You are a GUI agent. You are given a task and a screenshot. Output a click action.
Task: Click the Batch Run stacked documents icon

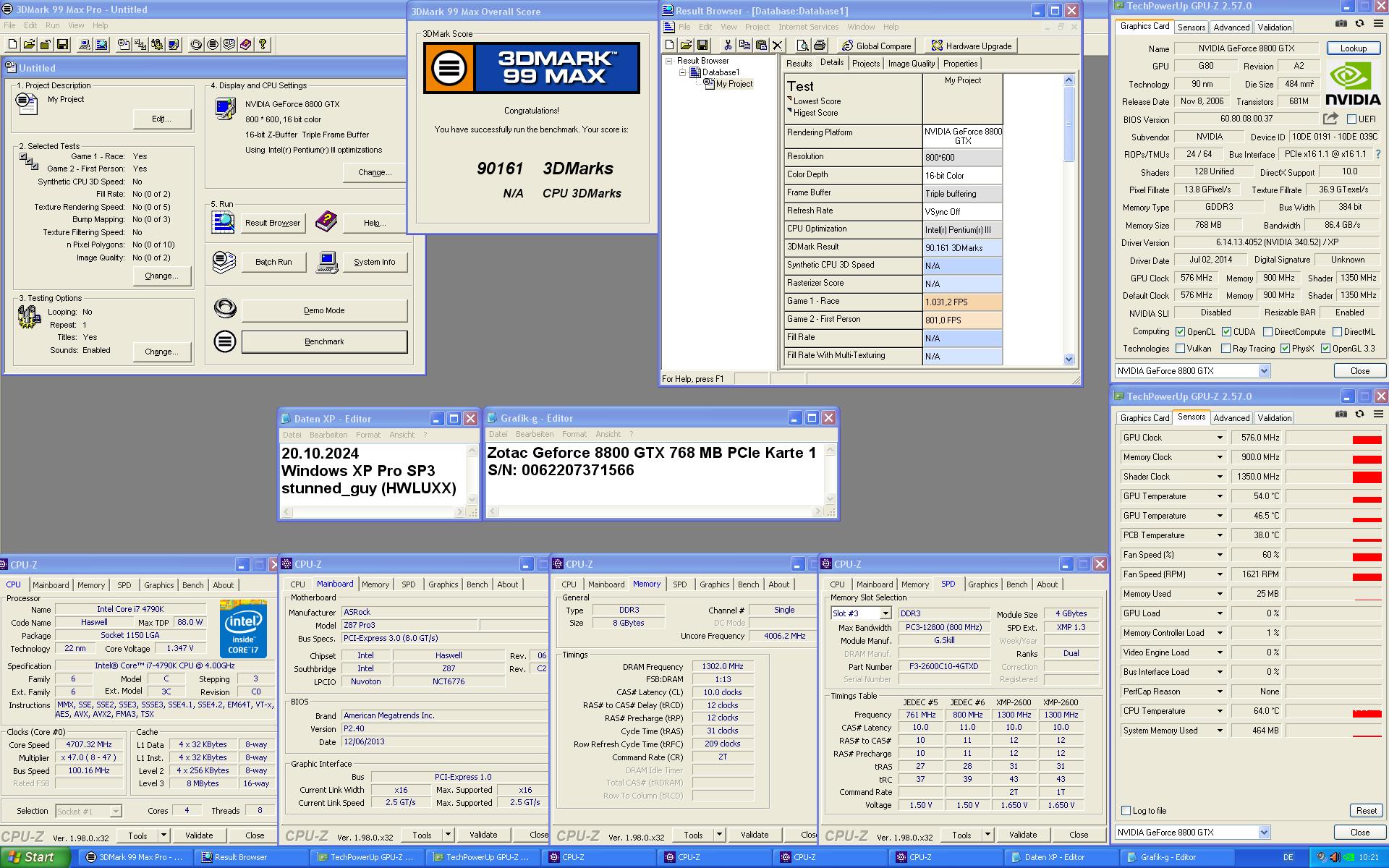coord(224,261)
